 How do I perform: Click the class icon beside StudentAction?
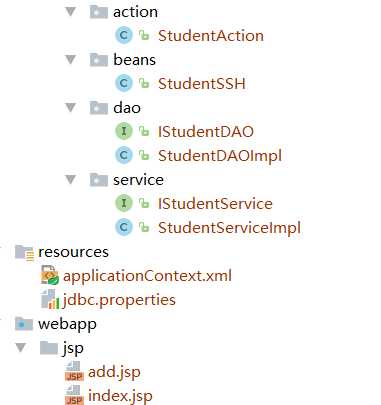click(124, 35)
